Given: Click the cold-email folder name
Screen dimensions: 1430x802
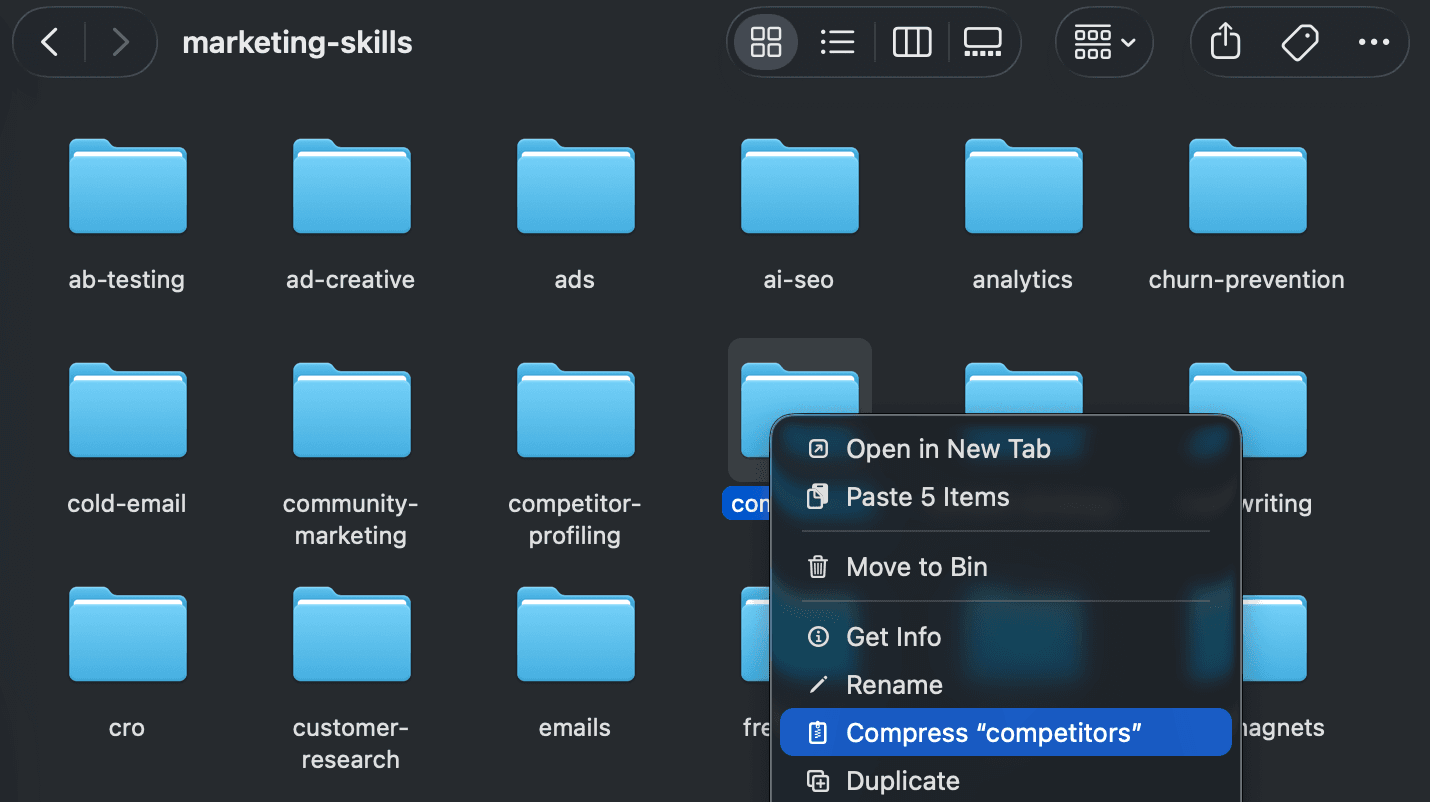Looking at the screenshot, I should [127, 504].
